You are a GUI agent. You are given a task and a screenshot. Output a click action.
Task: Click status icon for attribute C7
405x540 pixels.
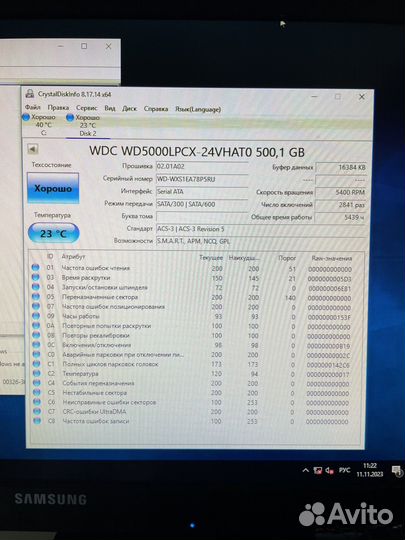tap(37, 411)
